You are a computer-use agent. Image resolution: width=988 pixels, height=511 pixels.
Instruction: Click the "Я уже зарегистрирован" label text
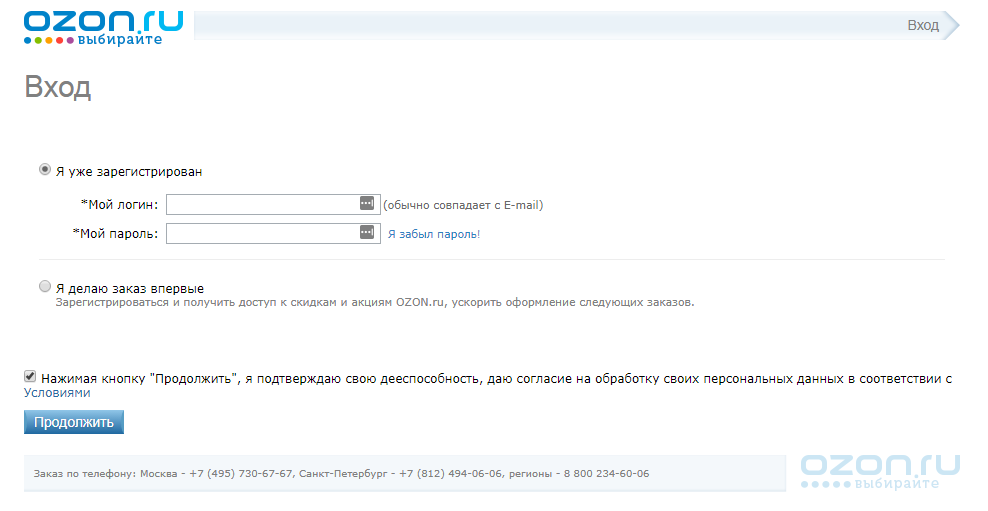(x=129, y=172)
